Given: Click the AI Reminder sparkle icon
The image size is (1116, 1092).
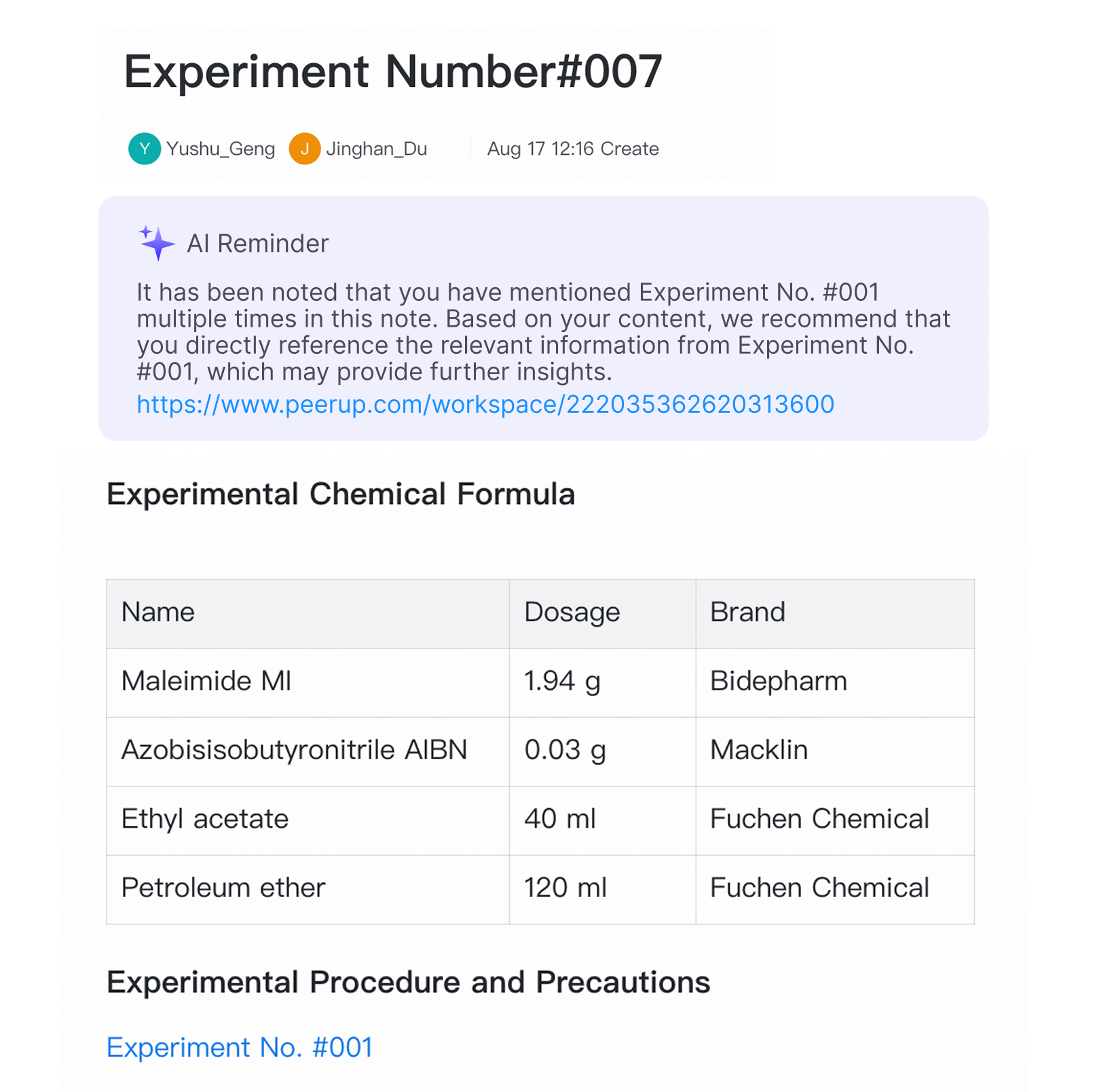Looking at the screenshot, I should 157,243.
